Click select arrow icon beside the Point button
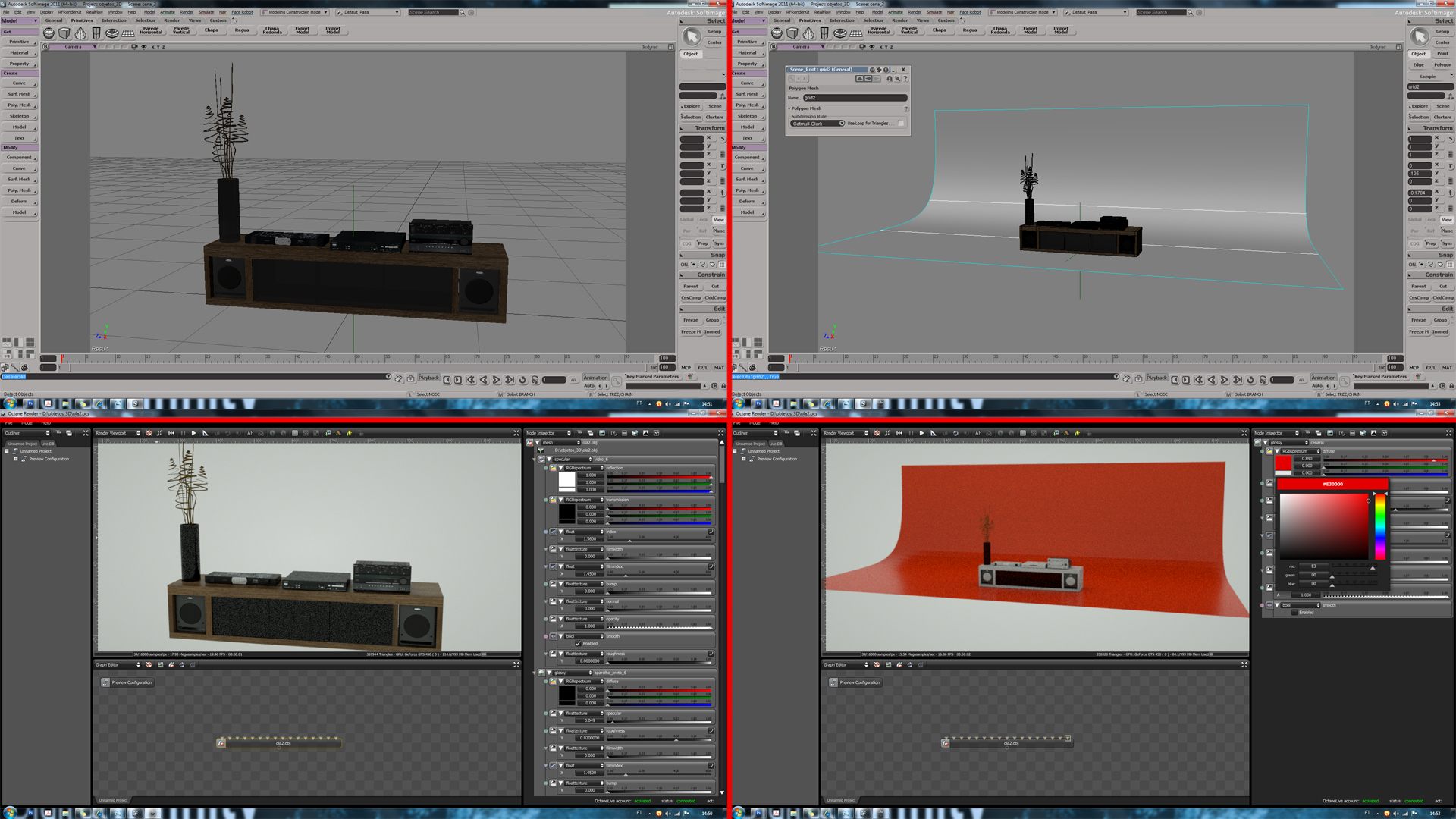Screen dimensions: 1456x819 [x=1420, y=36]
